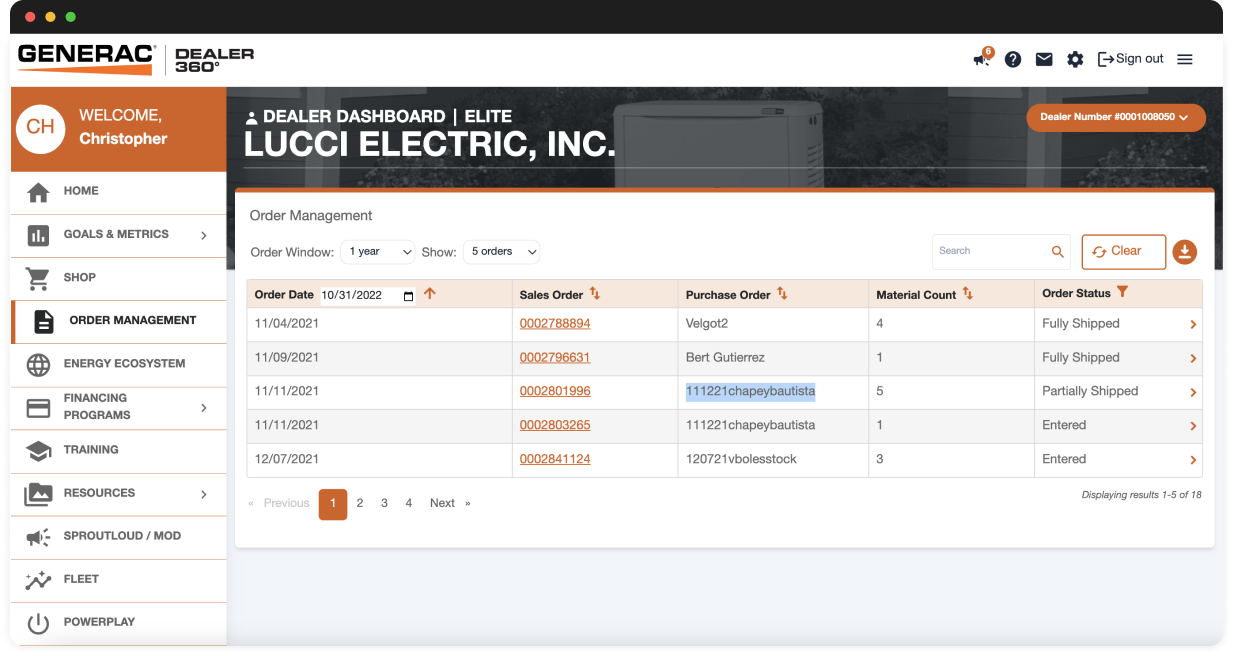Go to page 3 of results
1233x656 pixels.
[x=384, y=503]
